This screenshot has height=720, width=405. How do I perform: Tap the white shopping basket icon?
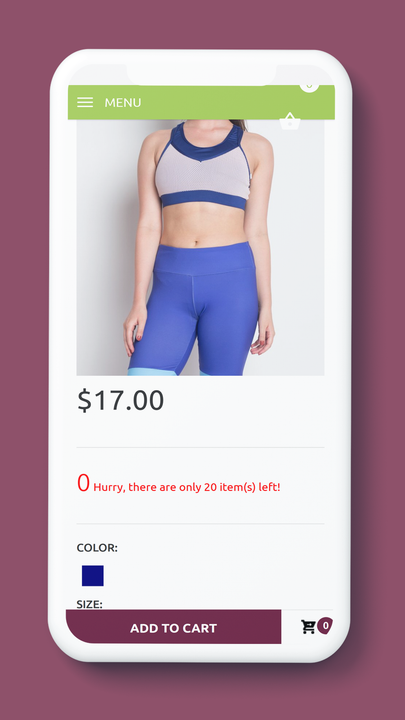pos(290,121)
